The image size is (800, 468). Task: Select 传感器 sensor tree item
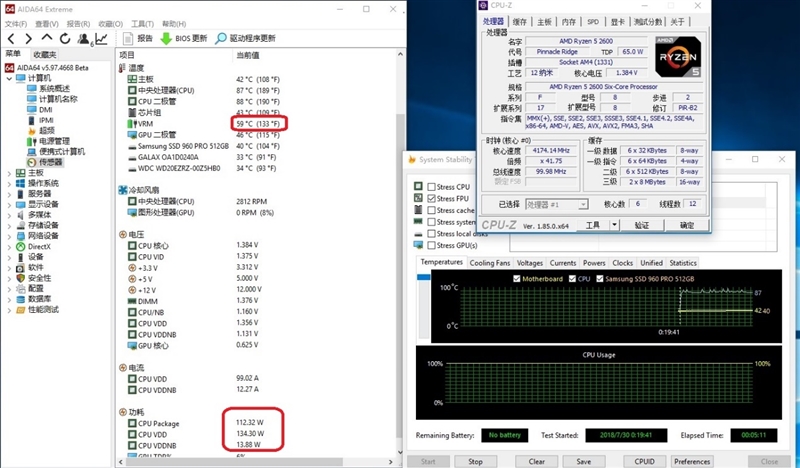pos(45,162)
